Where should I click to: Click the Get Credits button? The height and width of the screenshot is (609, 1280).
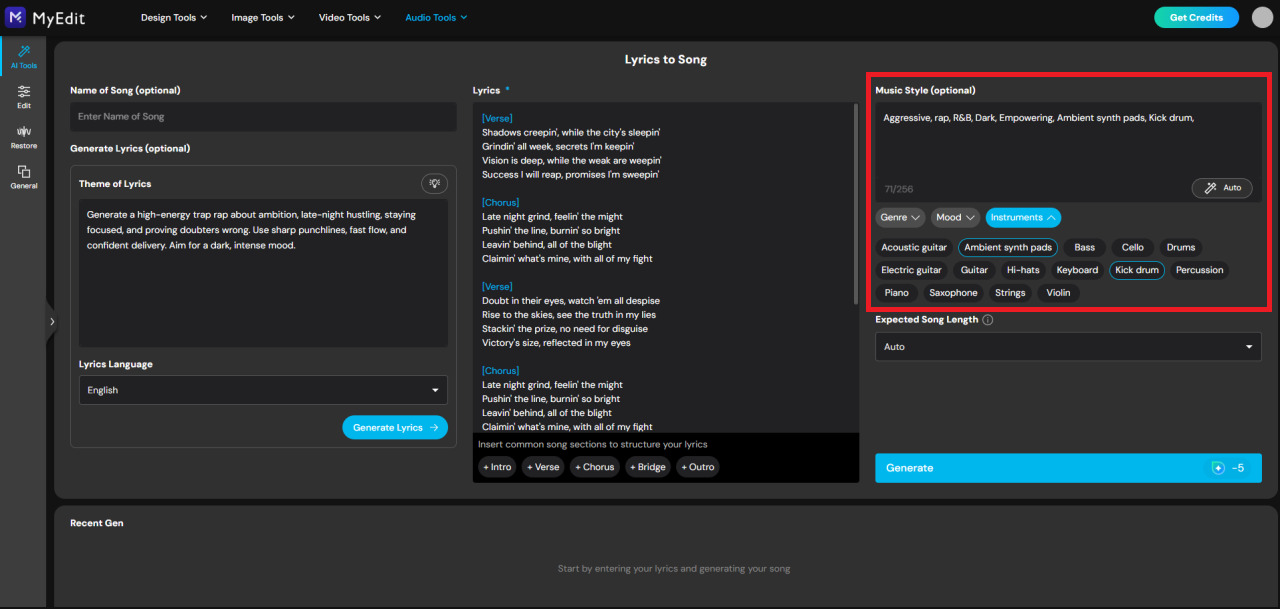[x=1196, y=17]
